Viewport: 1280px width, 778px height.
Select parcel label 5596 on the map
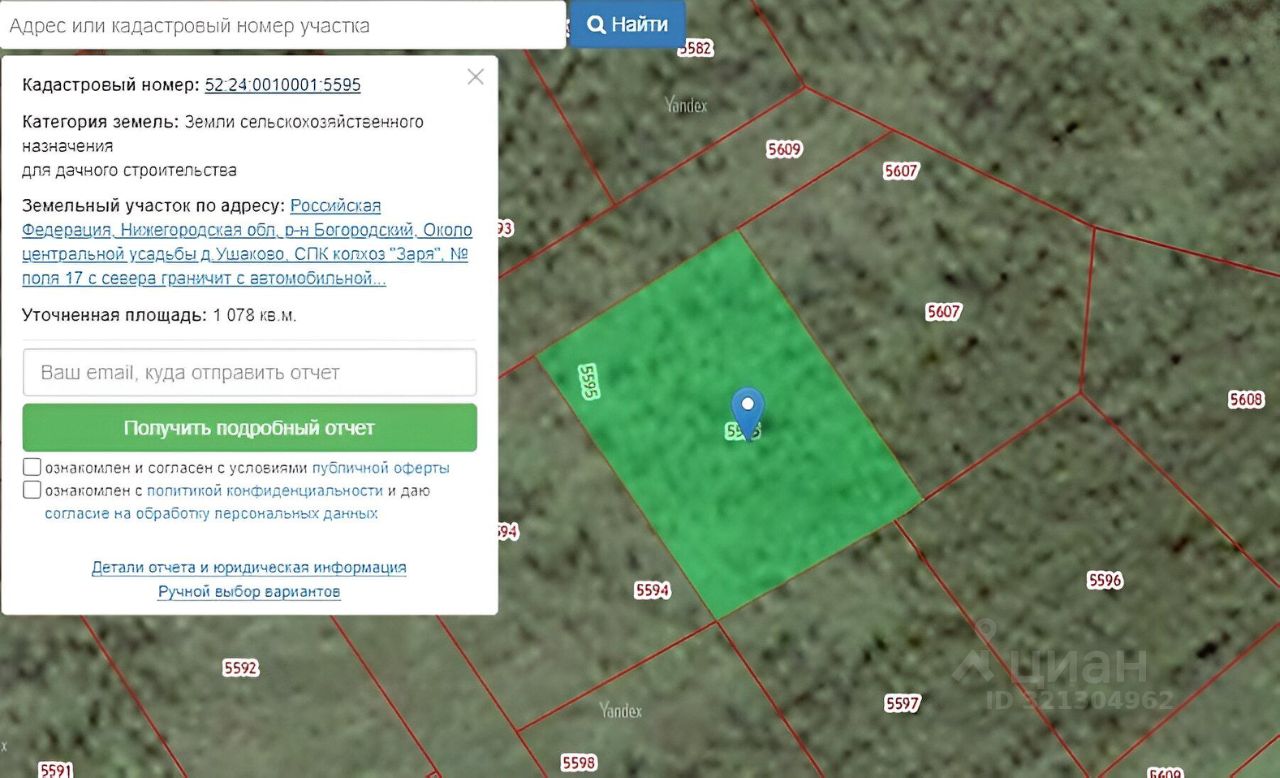tap(1105, 580)
